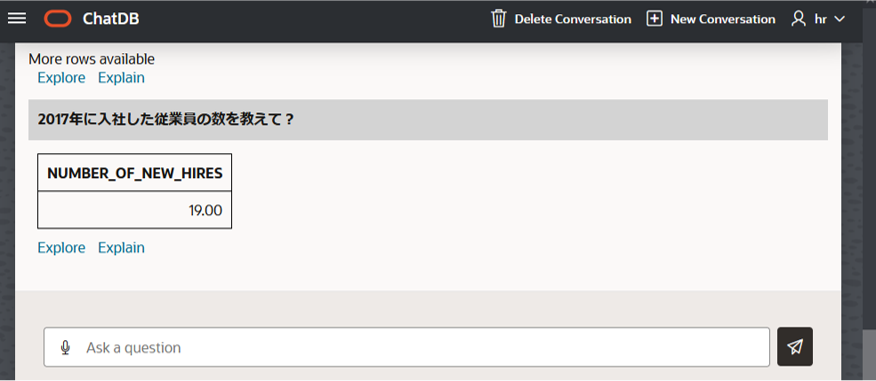Open Explain below the NUMBER_OF_NEW_HIRES table
Image resolution: width=876 pixels, height=381 pixels.
click(121, 247)
